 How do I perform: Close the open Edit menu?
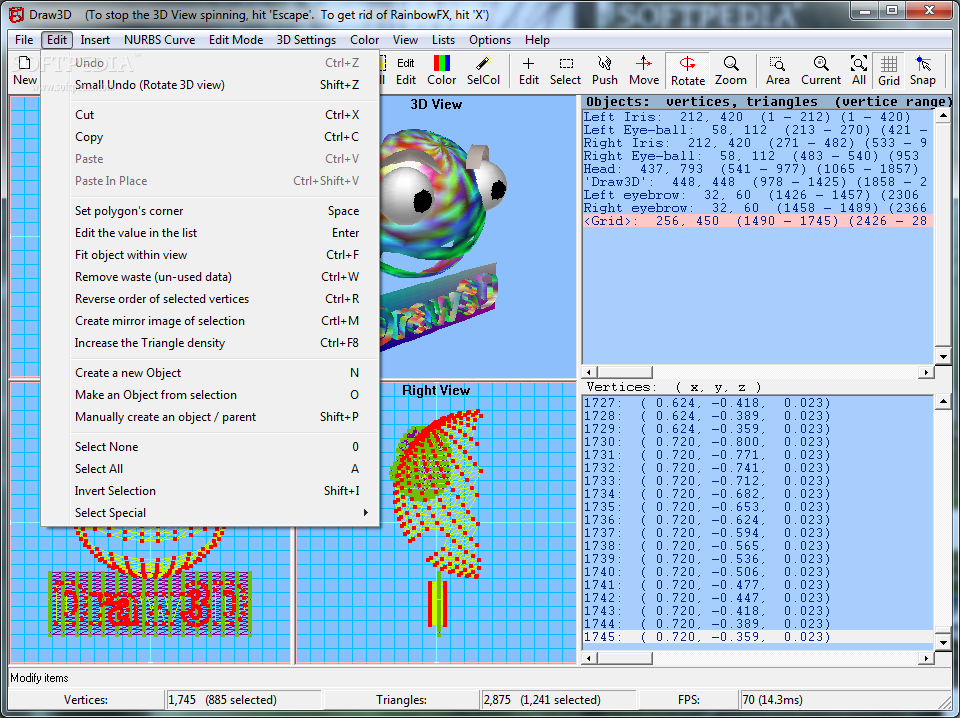57,40
